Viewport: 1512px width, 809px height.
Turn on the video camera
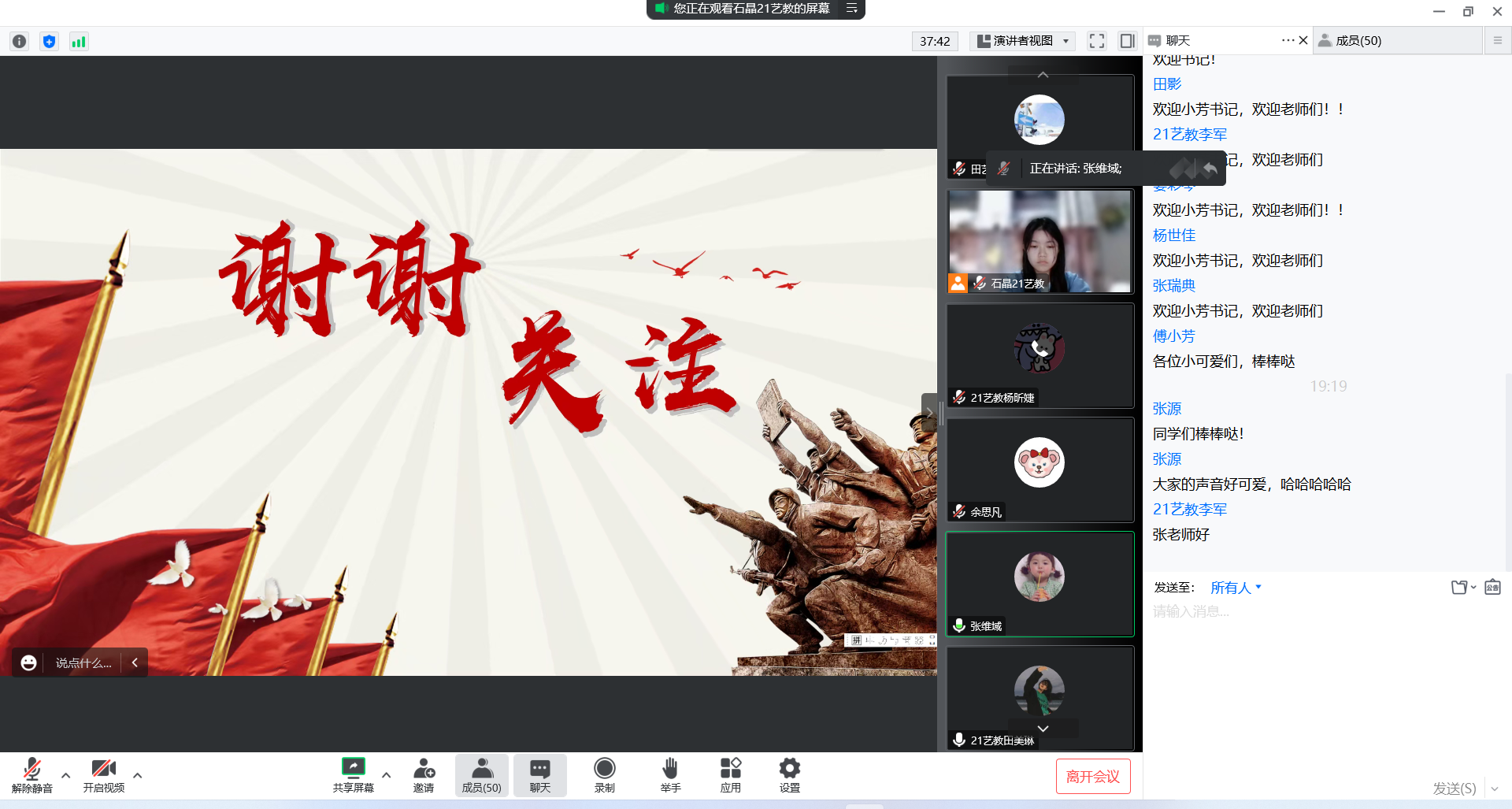click(104, 775)
